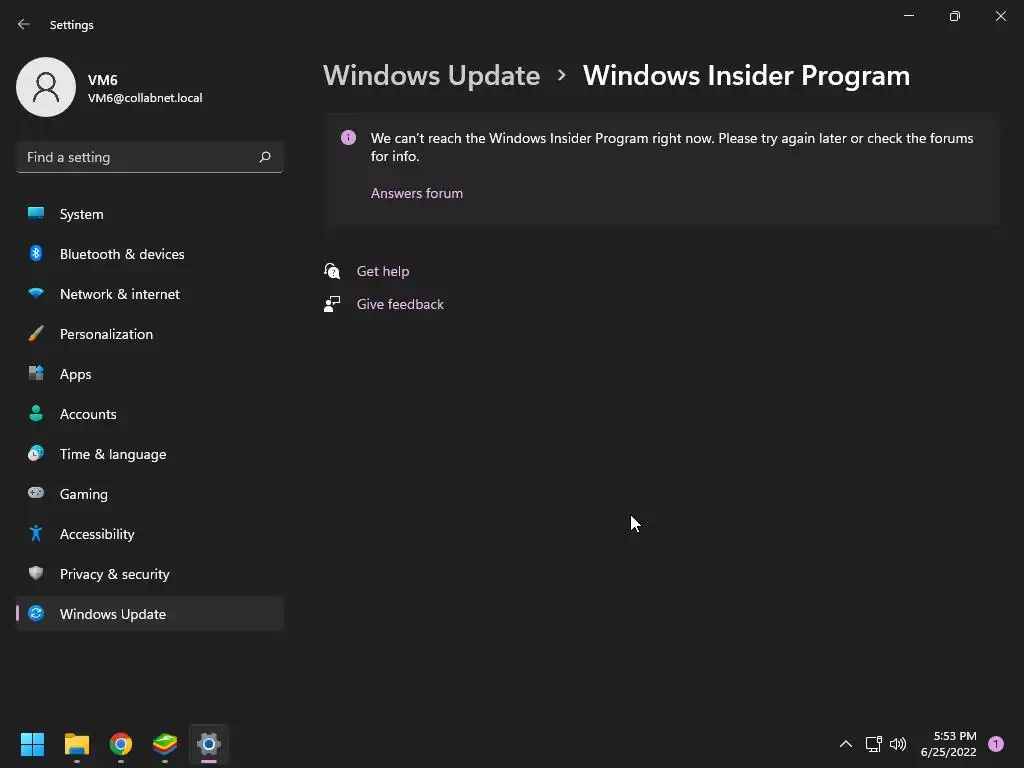
Task: Click the purple info icon in message
Action: pyautogui.click(x=348, y=138)
